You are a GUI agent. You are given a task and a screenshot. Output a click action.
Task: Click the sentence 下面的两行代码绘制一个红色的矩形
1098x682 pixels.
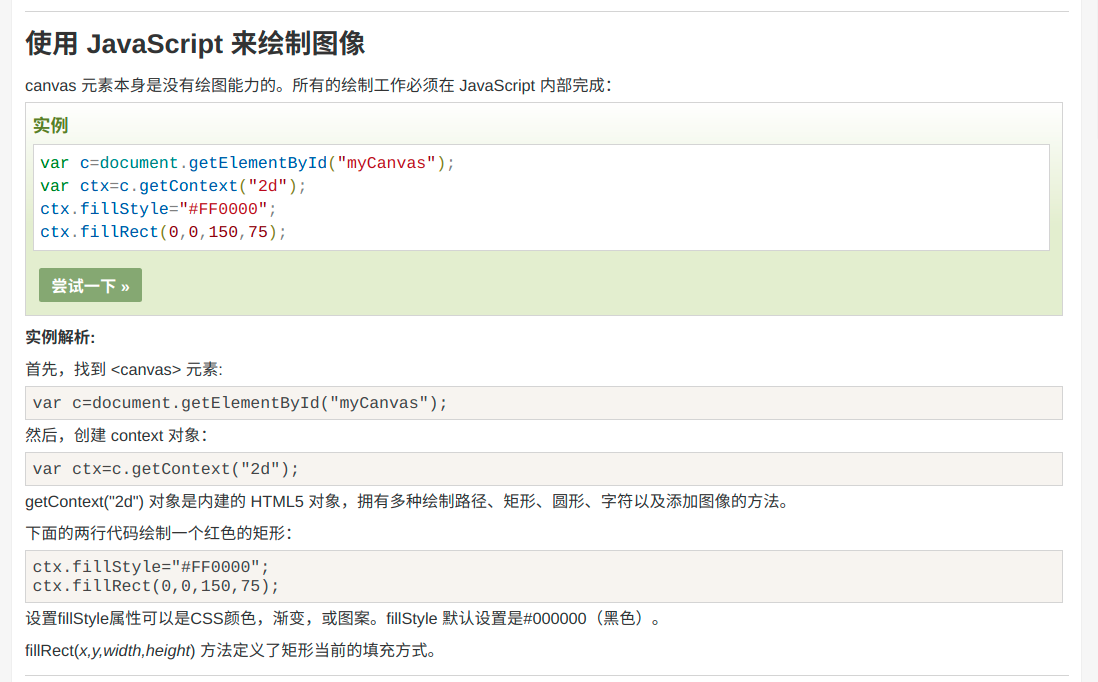[x=158, y=533]
